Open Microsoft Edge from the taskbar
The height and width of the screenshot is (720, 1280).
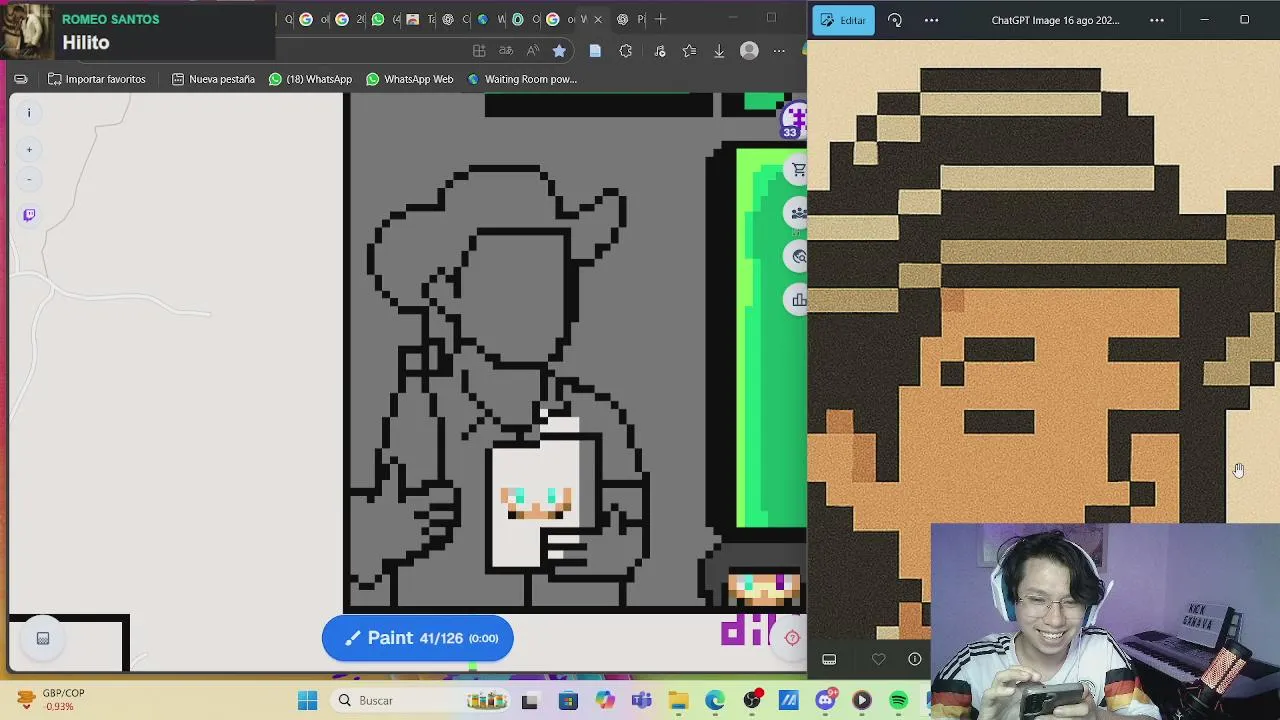715,701
